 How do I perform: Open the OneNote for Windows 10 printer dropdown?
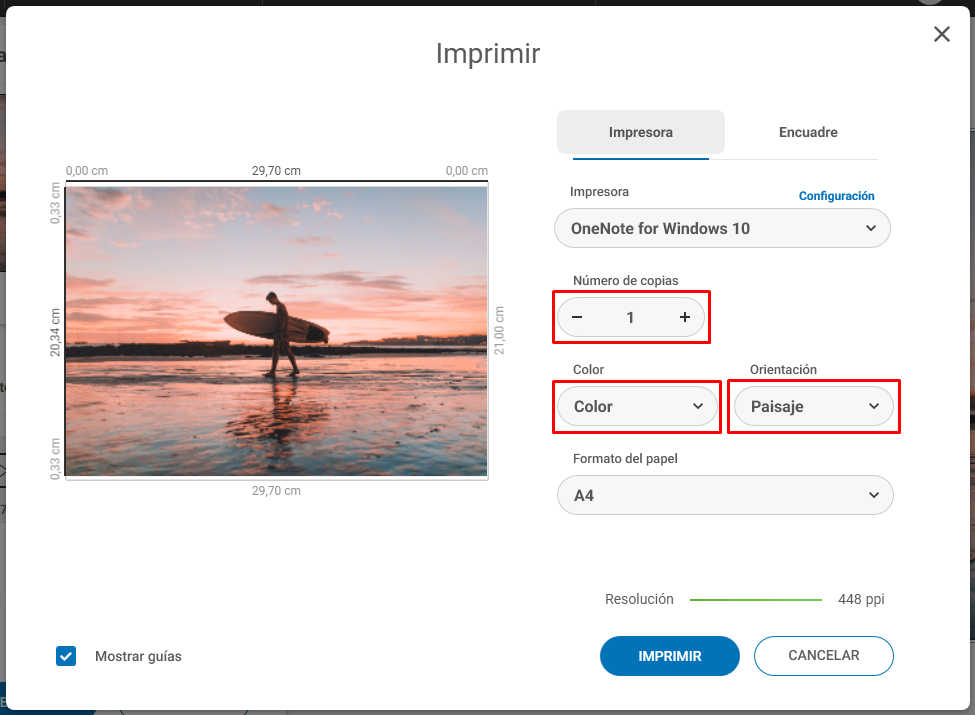[x=722, y=228]
